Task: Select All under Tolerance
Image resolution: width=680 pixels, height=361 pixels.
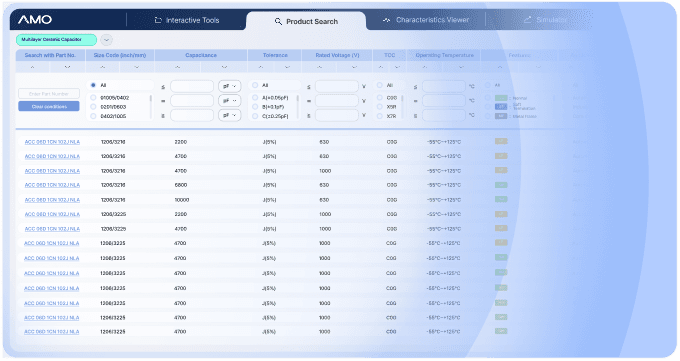Action: pyautogui.click(x=255, y=85)
